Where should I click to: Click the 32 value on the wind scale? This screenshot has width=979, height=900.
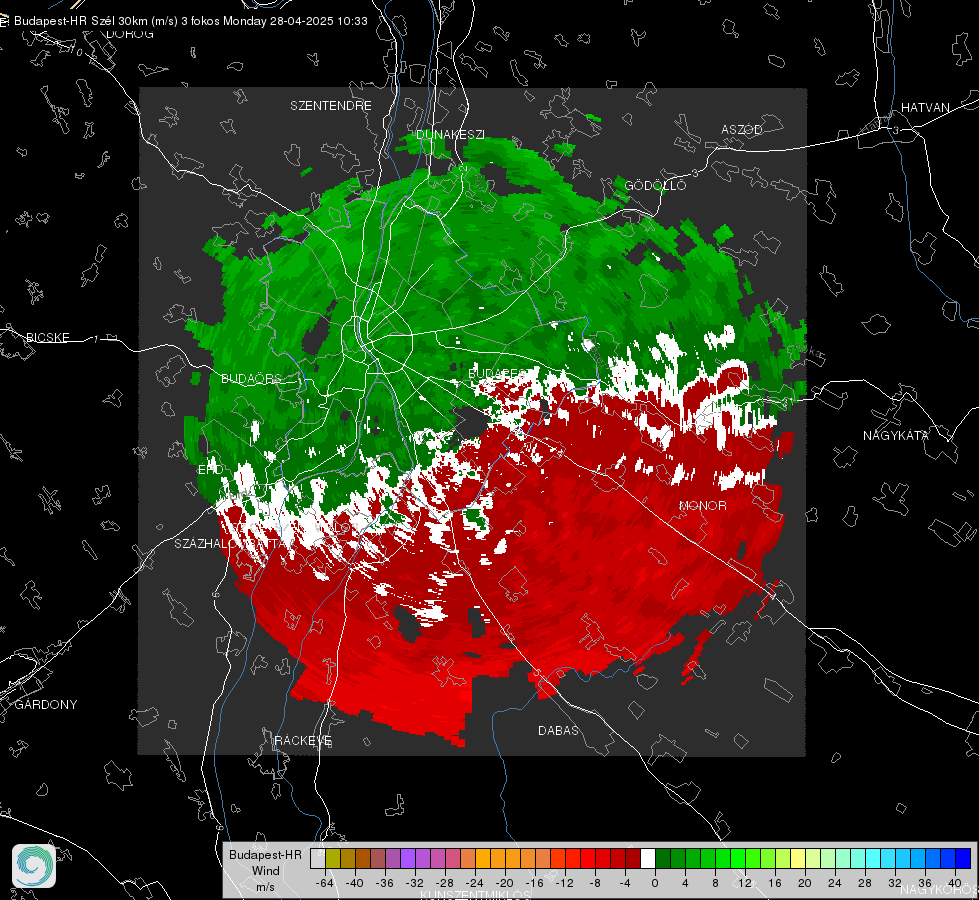pyautogui.click(x=895, y=883)
